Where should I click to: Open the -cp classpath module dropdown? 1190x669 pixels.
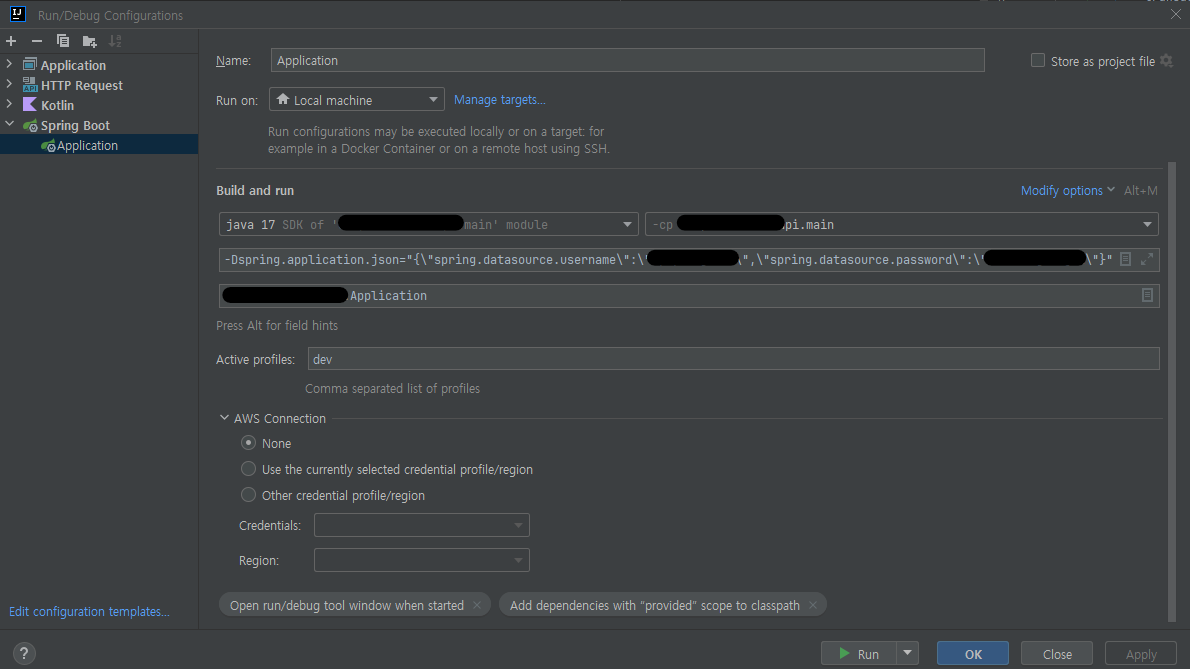pos(902,225)
